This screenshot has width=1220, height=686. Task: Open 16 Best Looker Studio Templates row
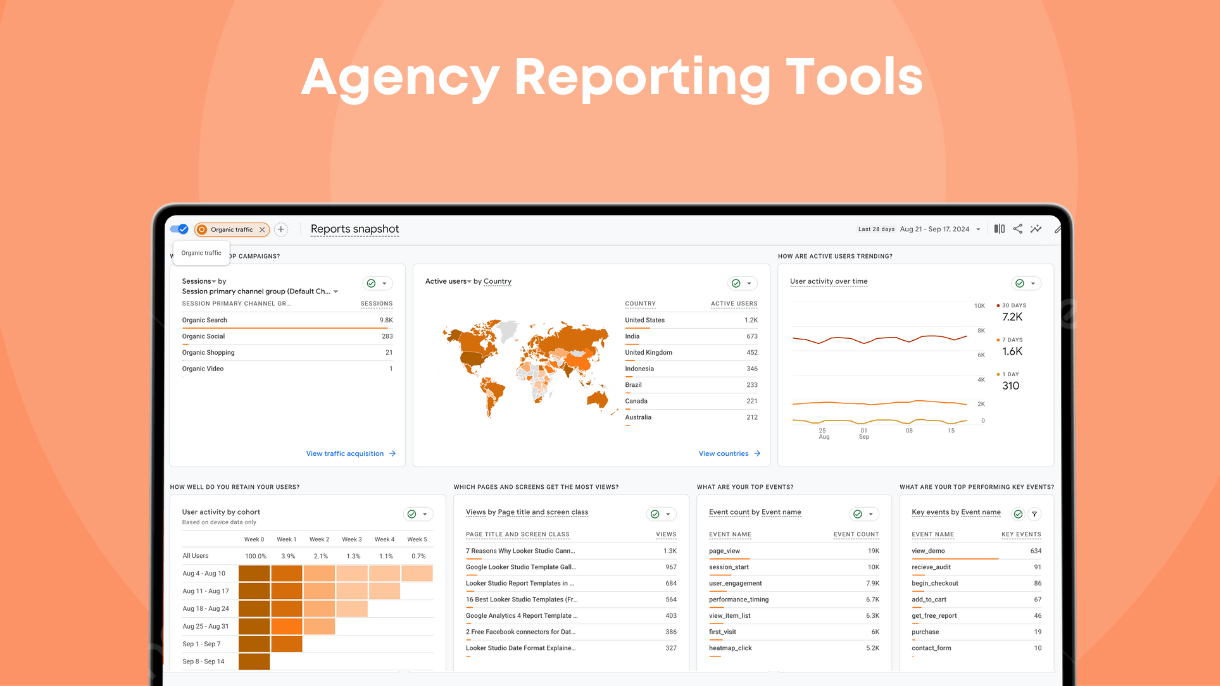click(572, 600)
